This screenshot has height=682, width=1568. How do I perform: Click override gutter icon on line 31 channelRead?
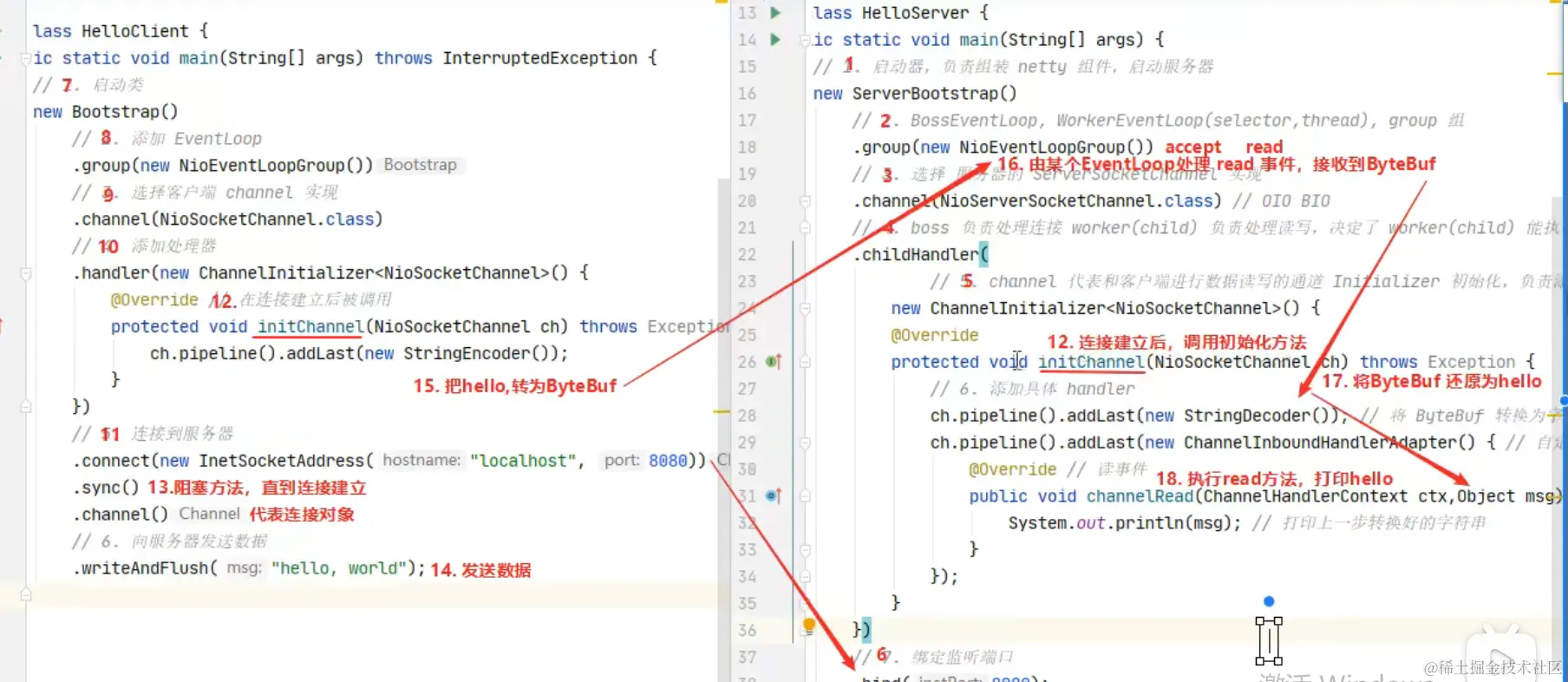[774, 496]
